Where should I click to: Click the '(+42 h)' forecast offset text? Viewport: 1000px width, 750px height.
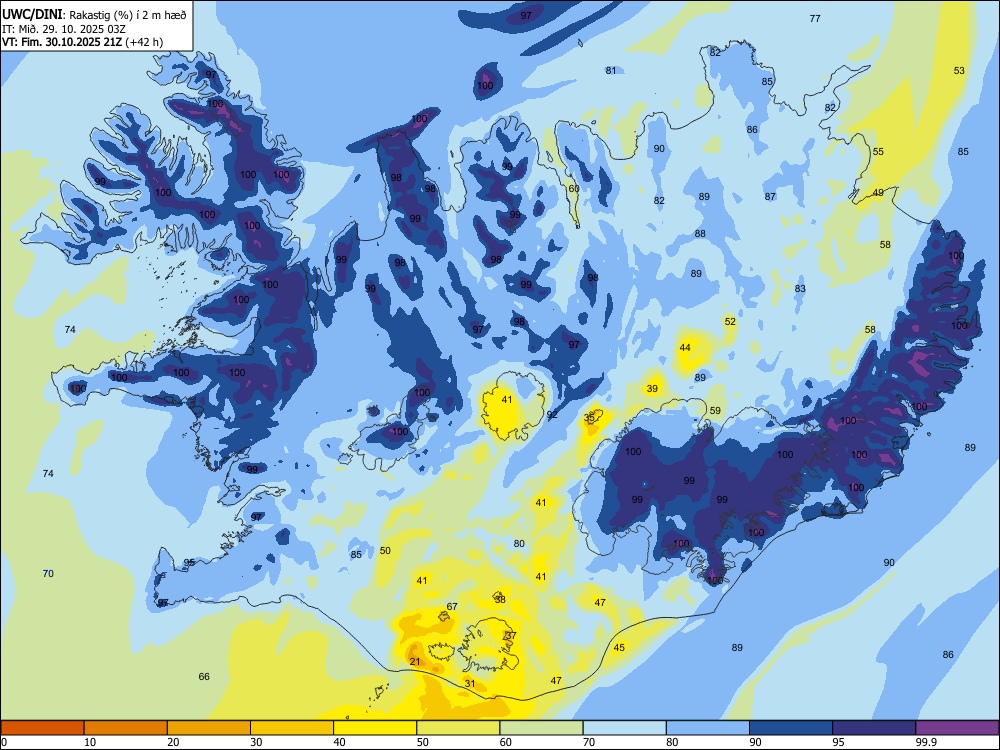pyautogui.click(x=144, y=42)
